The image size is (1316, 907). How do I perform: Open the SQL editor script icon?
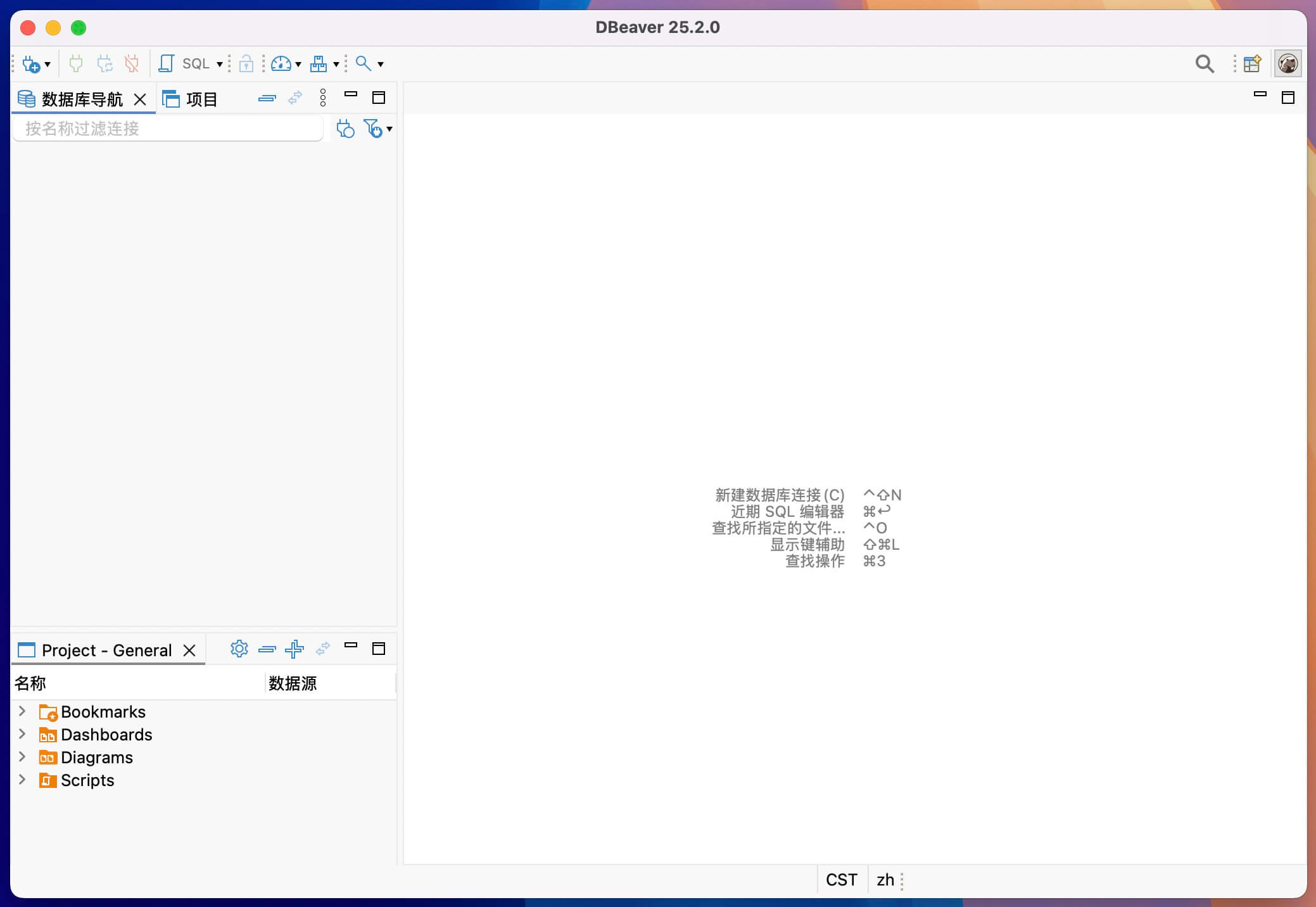[167, 63]
